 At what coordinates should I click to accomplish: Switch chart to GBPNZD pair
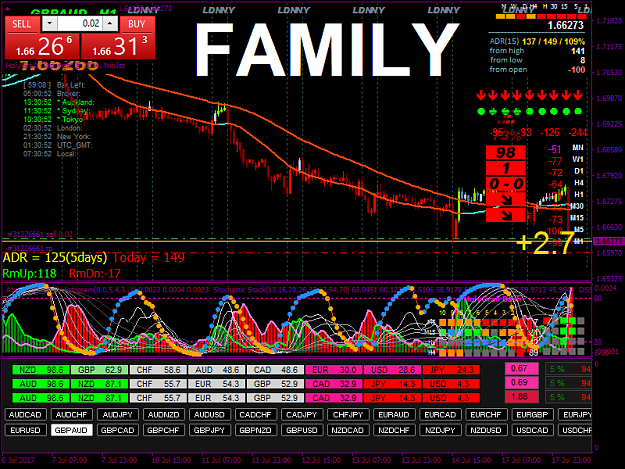pos(256,430)
